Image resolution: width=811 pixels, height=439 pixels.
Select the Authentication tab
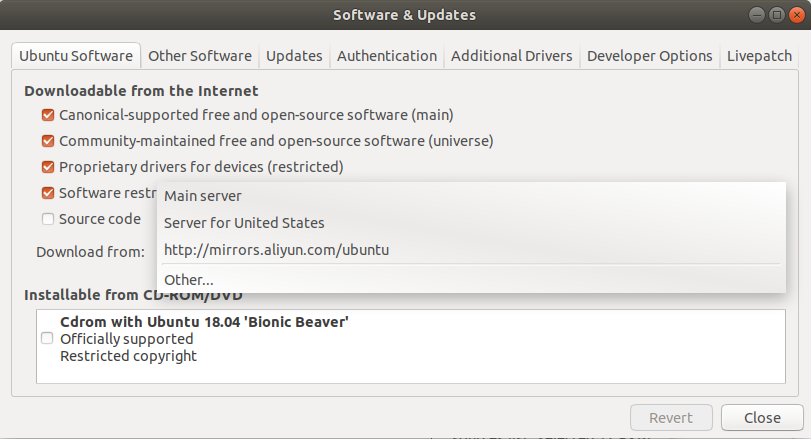[x=387, y=56]
